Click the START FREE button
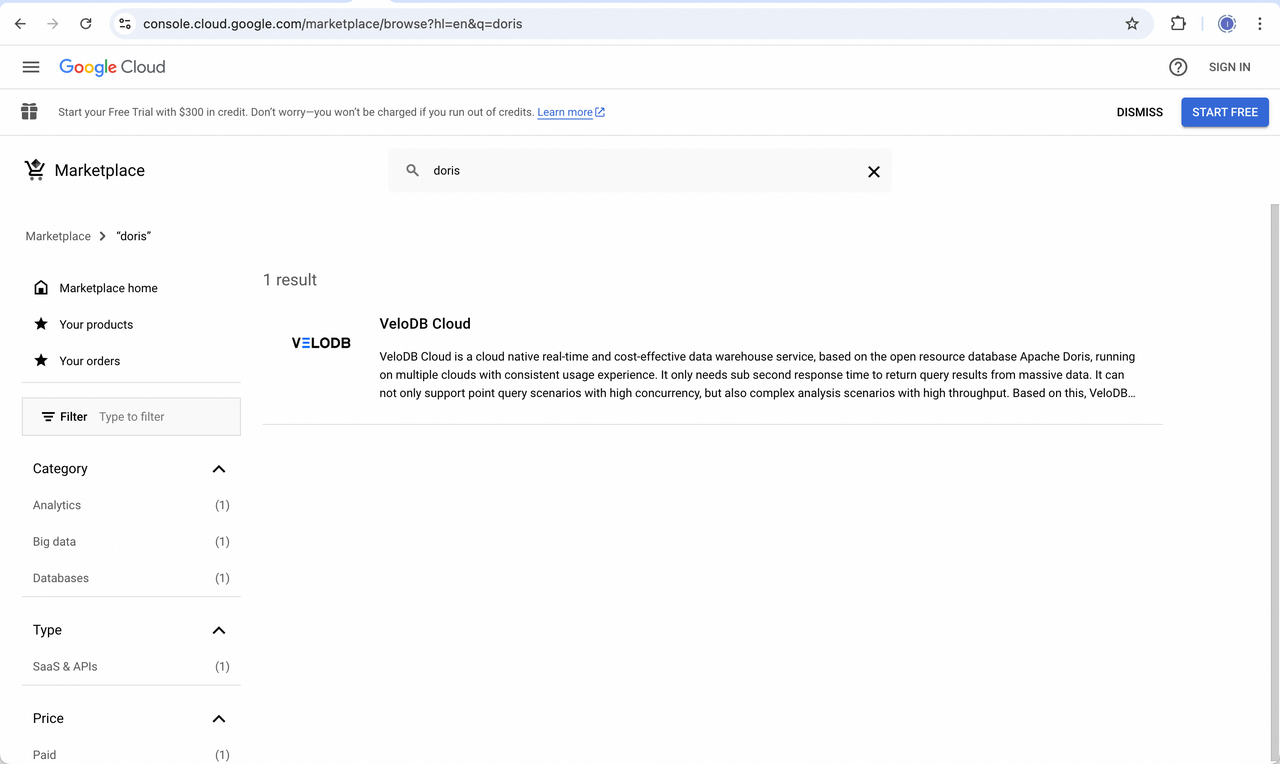 [x=1225, y=112]
